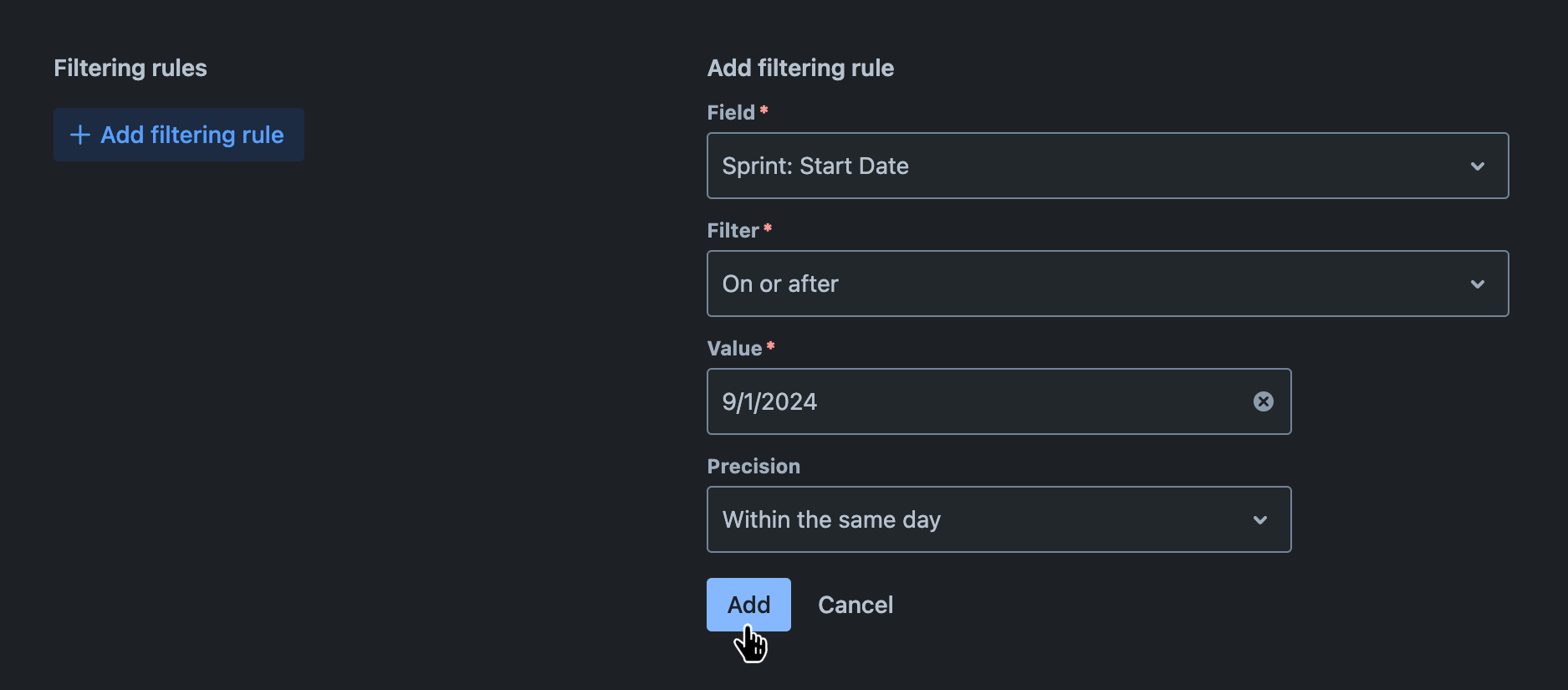Click the chevron on the Field selector
Image resolution: width=1568 pixels, height=690 pixels.
coord(1478,166)
